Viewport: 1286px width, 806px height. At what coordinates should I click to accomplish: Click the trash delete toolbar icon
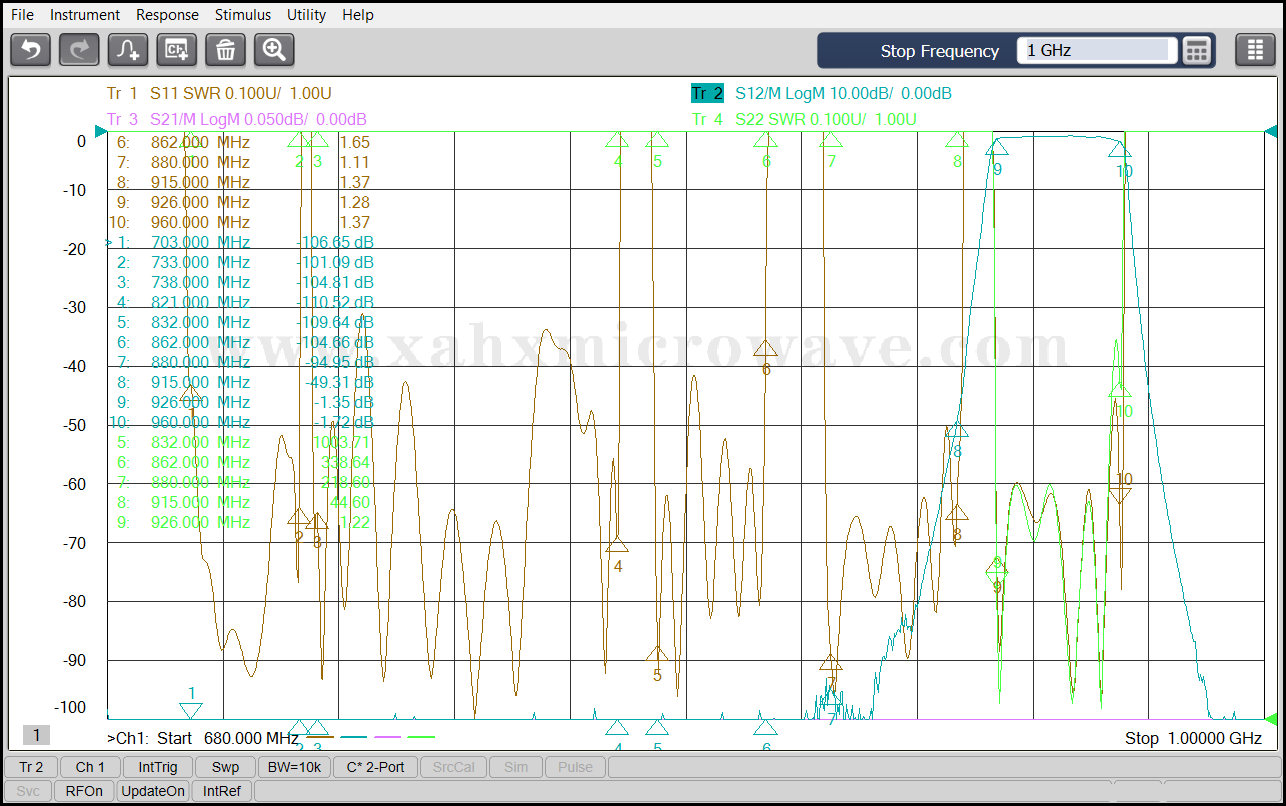pyautogui.click(x=226, y=49)
